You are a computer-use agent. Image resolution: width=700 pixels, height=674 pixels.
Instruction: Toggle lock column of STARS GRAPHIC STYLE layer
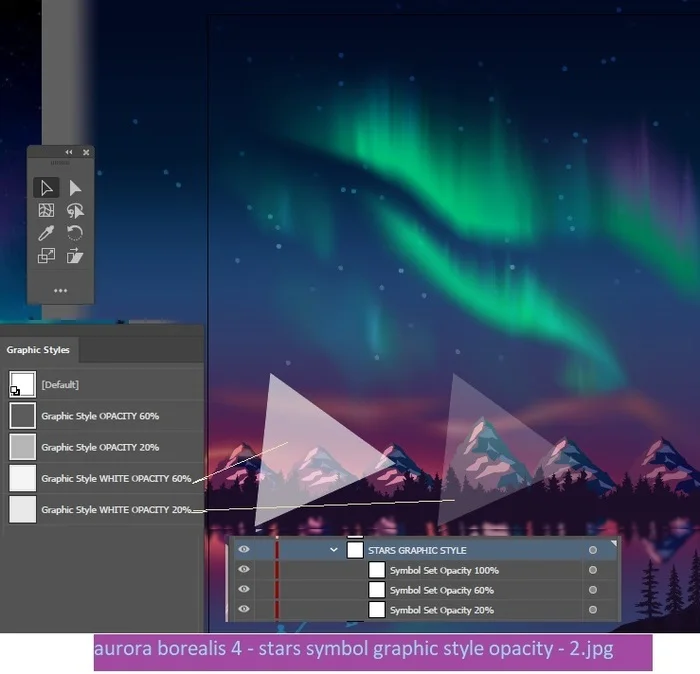(264, 550)
